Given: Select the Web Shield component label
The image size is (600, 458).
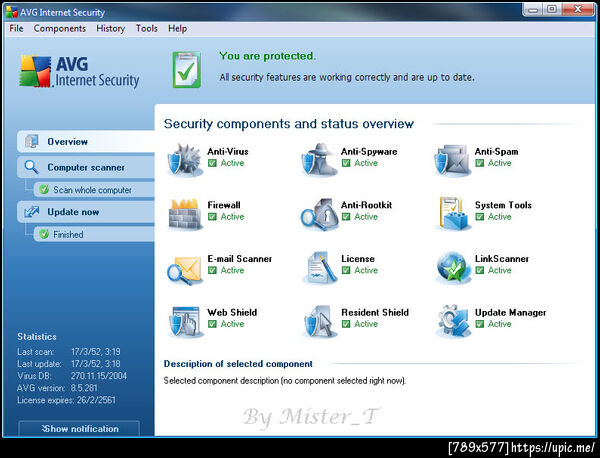Looking at the screenshot, I should pos(232,312).
